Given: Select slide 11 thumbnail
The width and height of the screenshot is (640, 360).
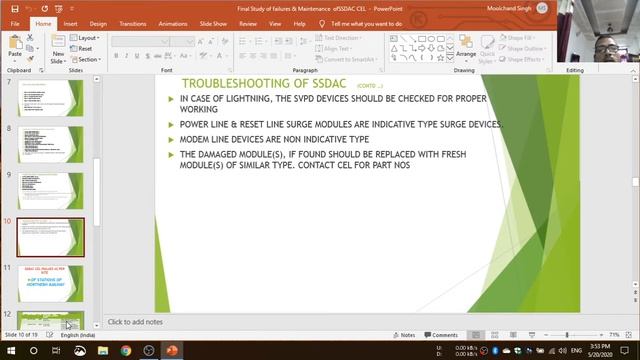Looking at the screenshot, I should pos(51,284).
